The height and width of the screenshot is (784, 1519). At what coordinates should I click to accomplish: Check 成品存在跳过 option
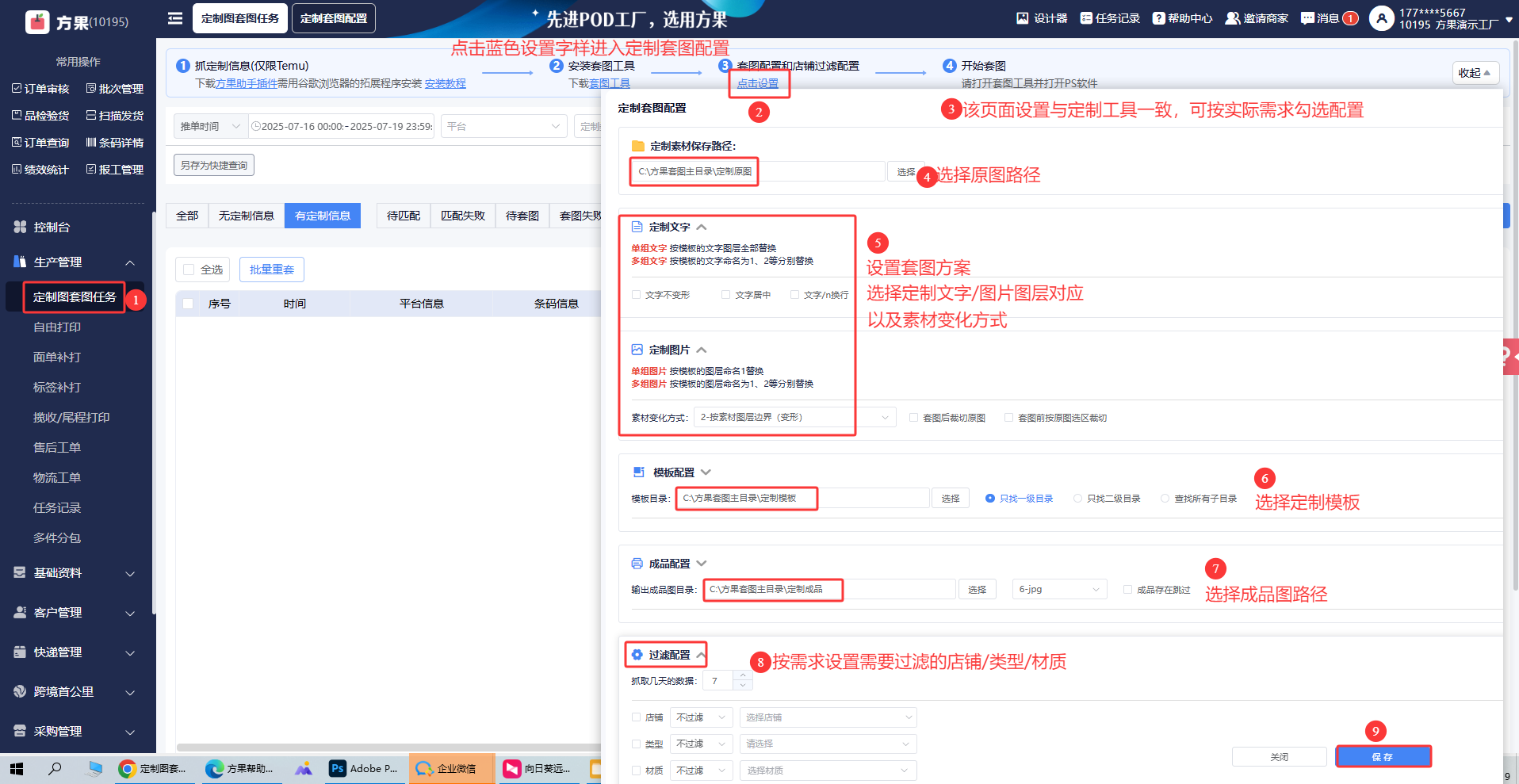(x=1127, y=590)
